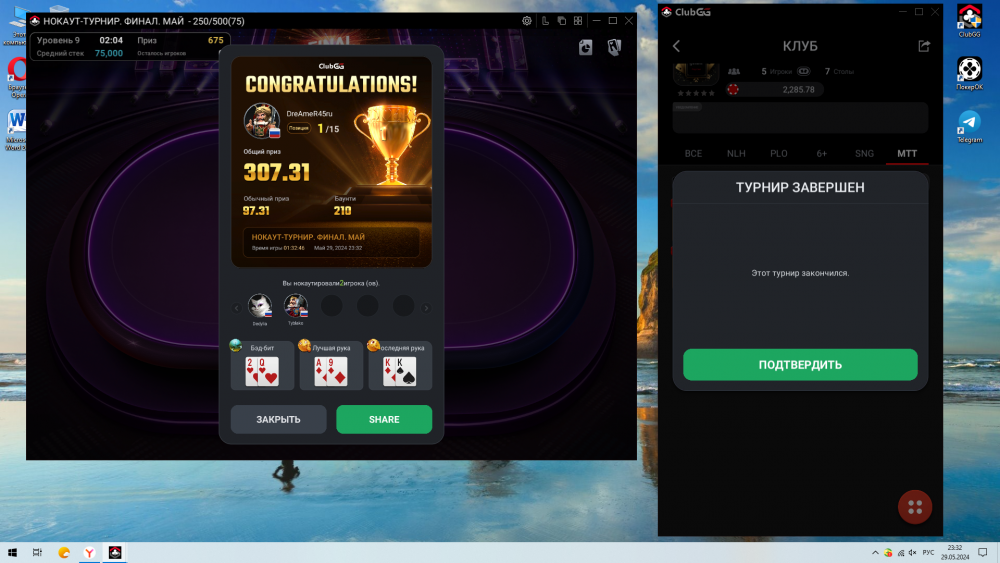Show previous knocked-out players with left arrow
Image resolution: width=1000 pixels, height=563 pixels.
tap(237, 308)
